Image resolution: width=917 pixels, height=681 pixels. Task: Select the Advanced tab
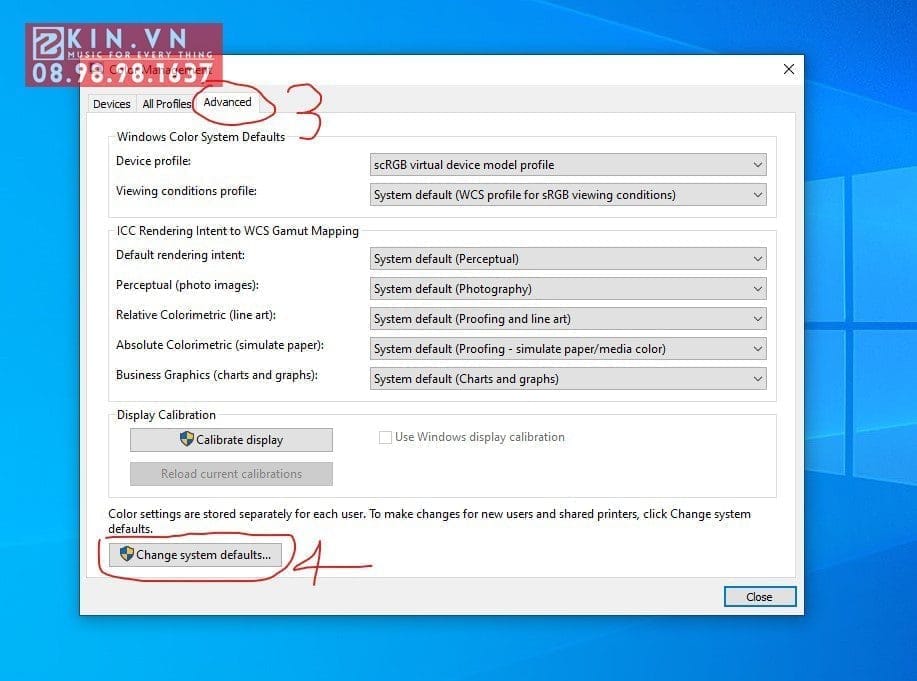tap(228, 102)
